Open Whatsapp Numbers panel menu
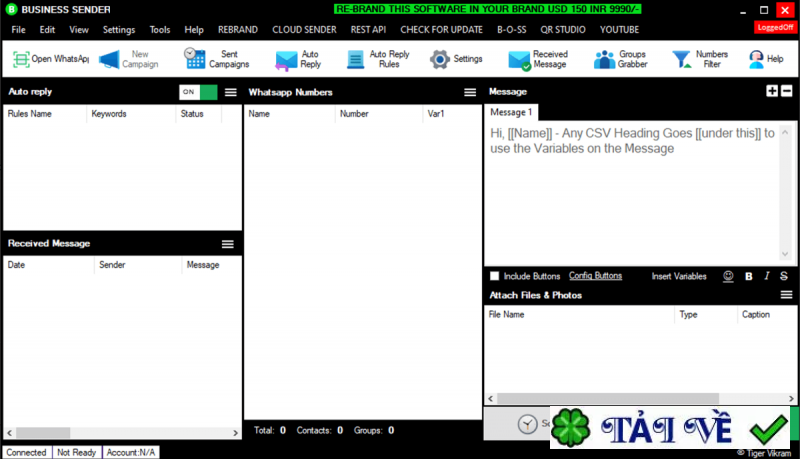The image size is (800, 459). (x=470, y=92)
